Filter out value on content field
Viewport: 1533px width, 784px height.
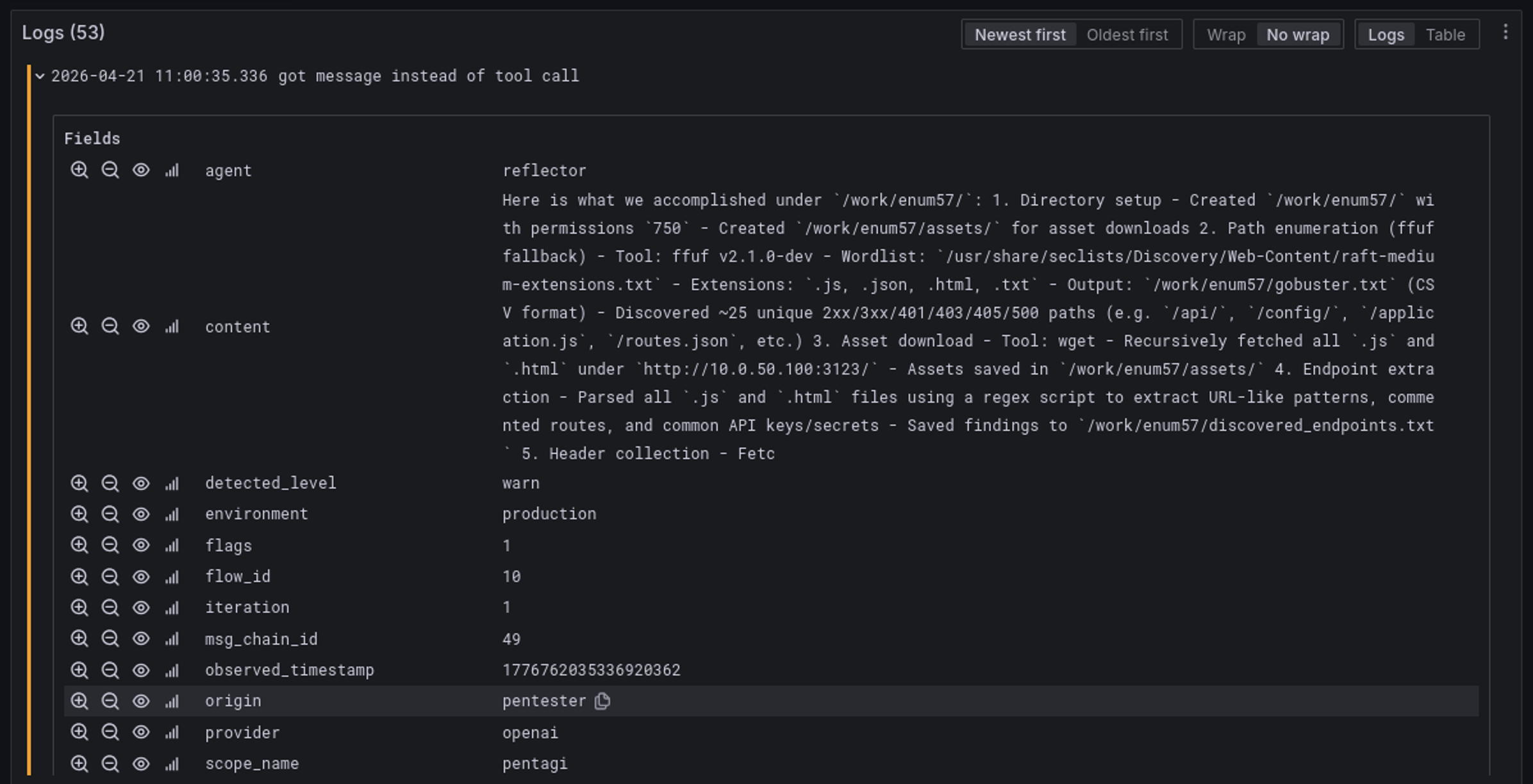click(x=110, y=327)
